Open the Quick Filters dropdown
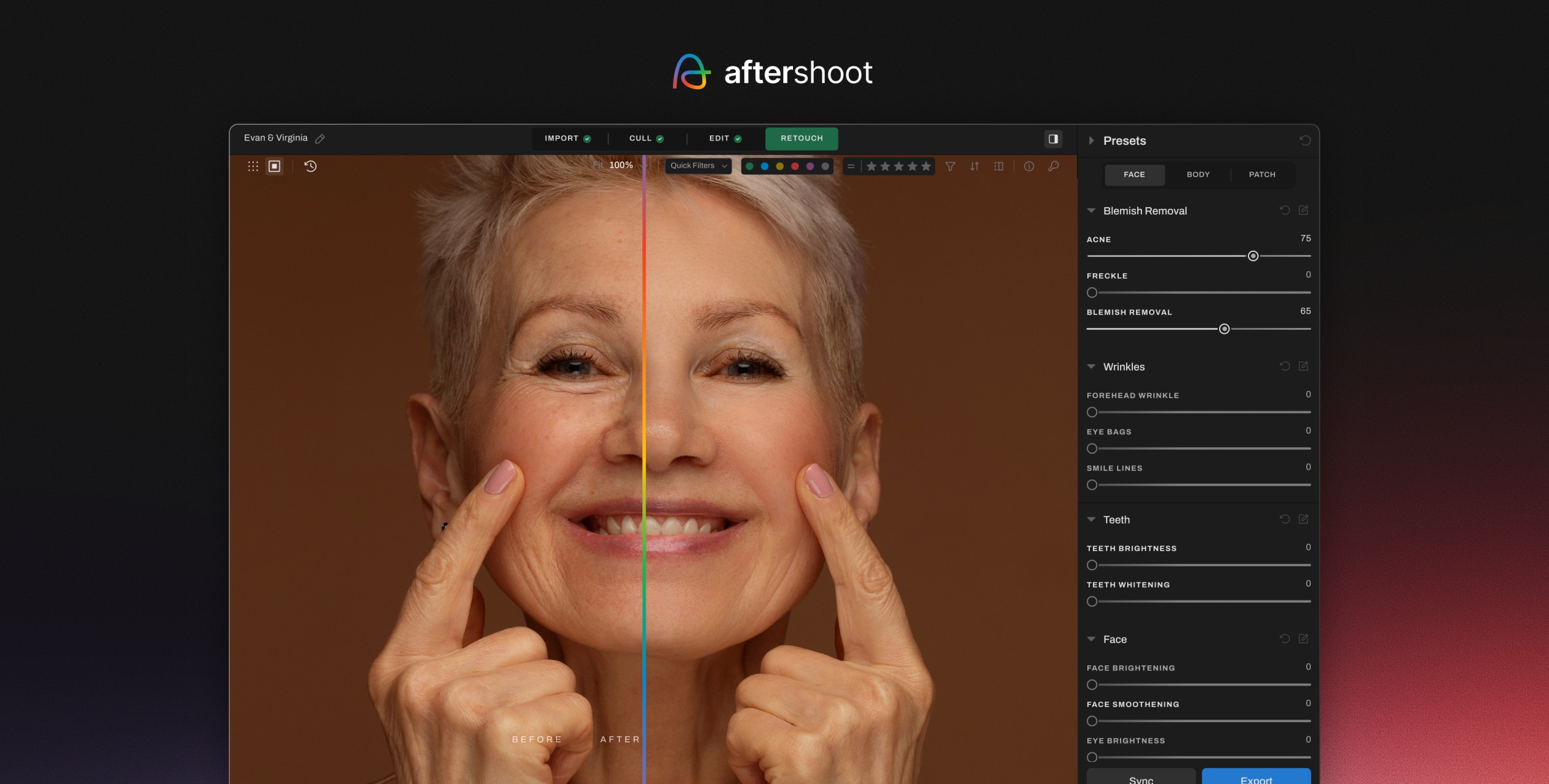 tap(698, 166)
